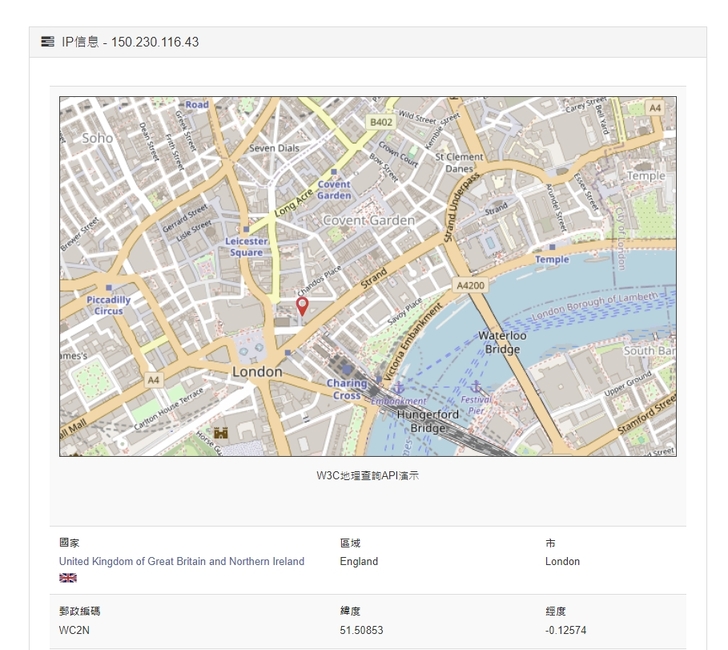
Task: Click the castle icon near Horse Guards
Action: point(221,433)
